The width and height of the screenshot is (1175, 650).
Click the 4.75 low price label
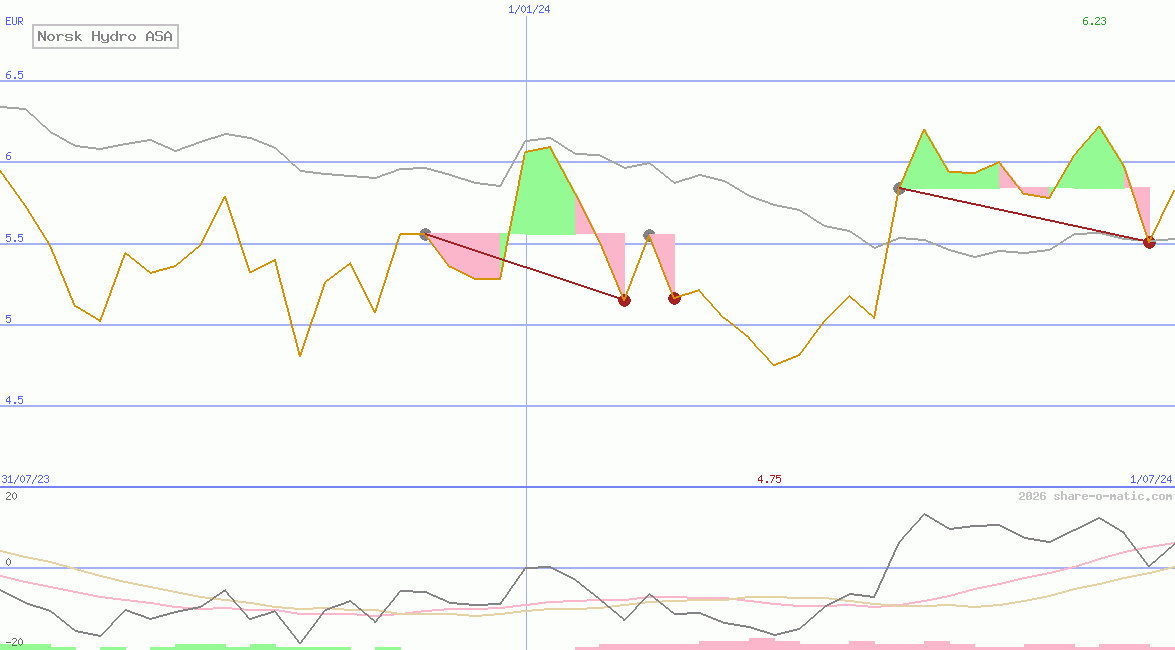click(769, 479)
